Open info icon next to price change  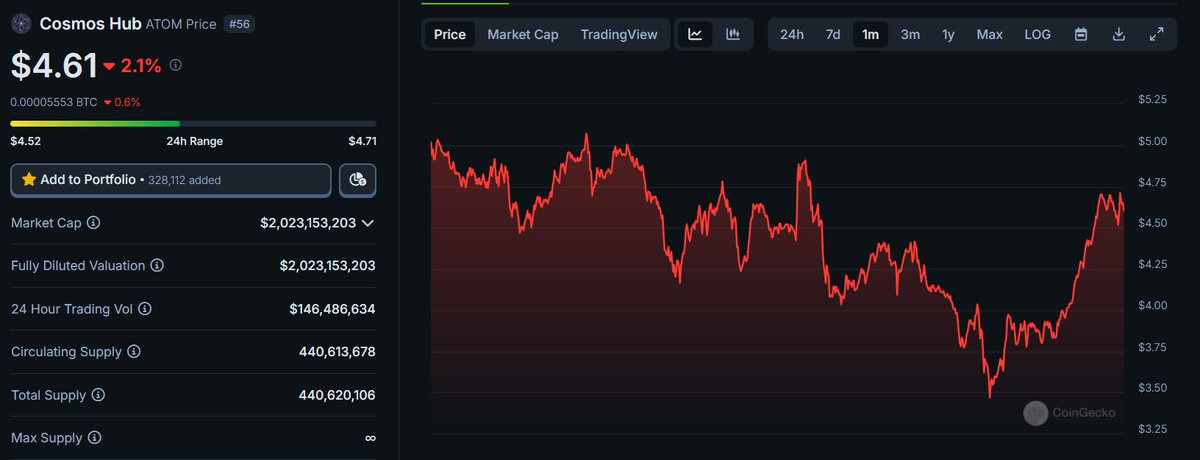pos(176,65)
